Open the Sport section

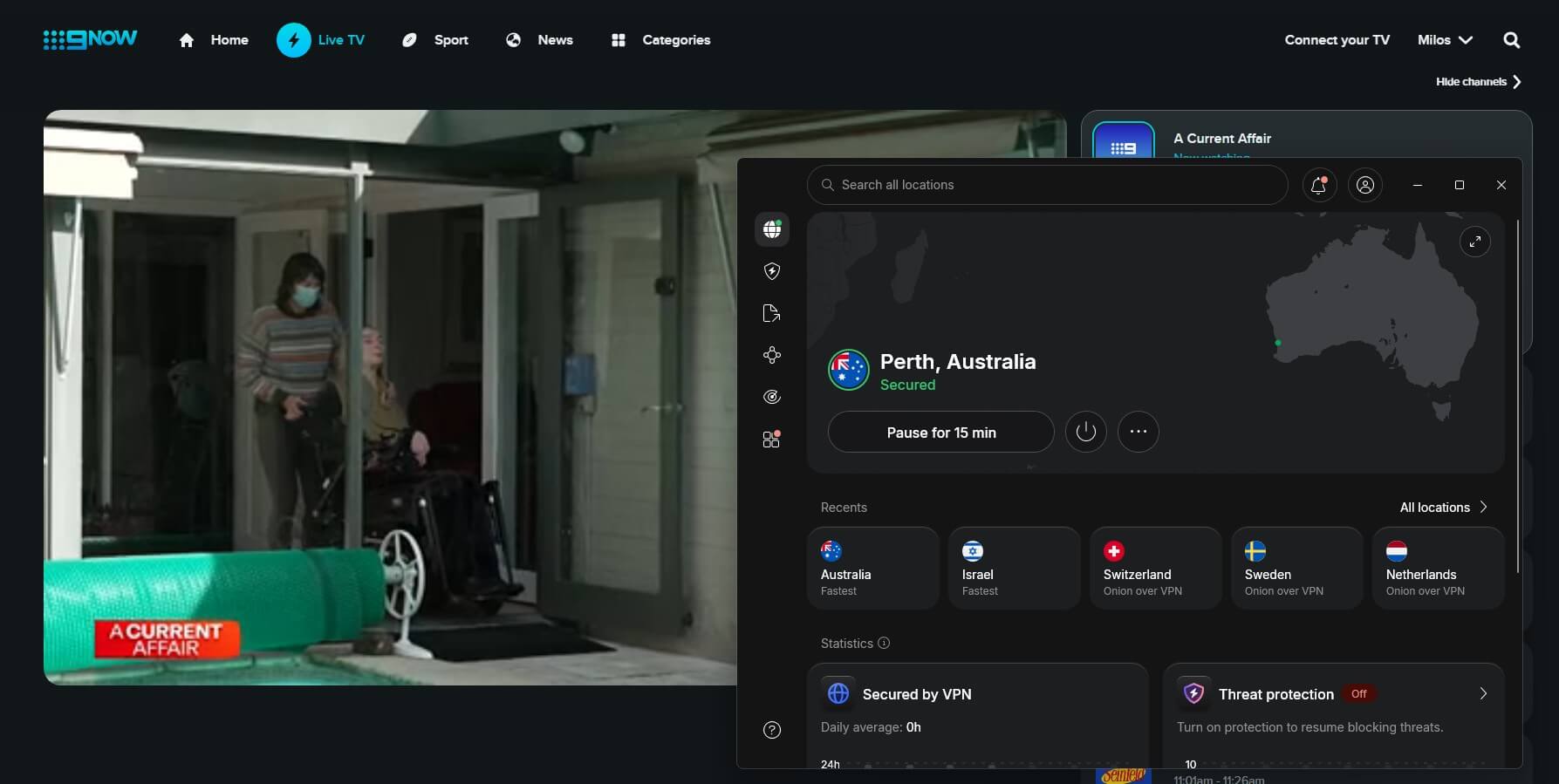tap(435, 40)
